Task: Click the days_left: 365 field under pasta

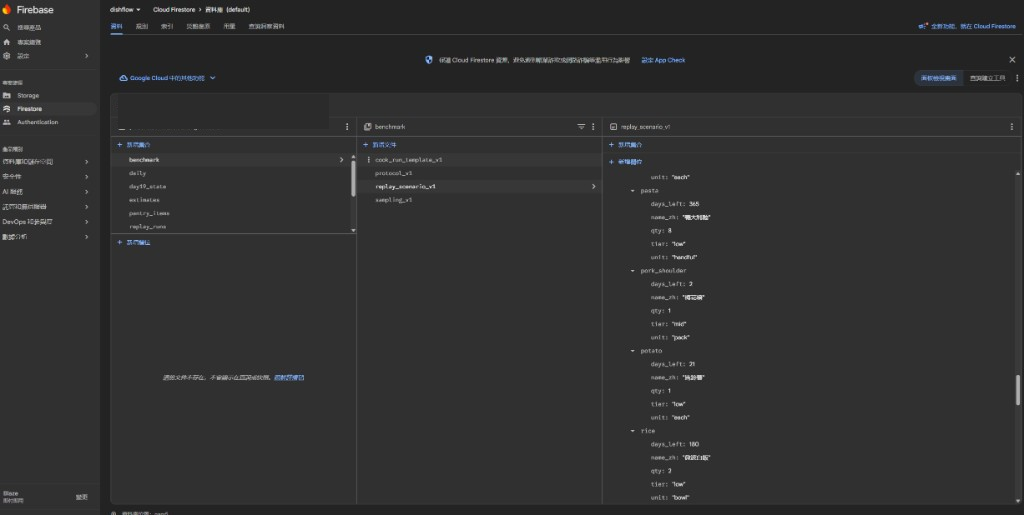Action: [674, 204]
